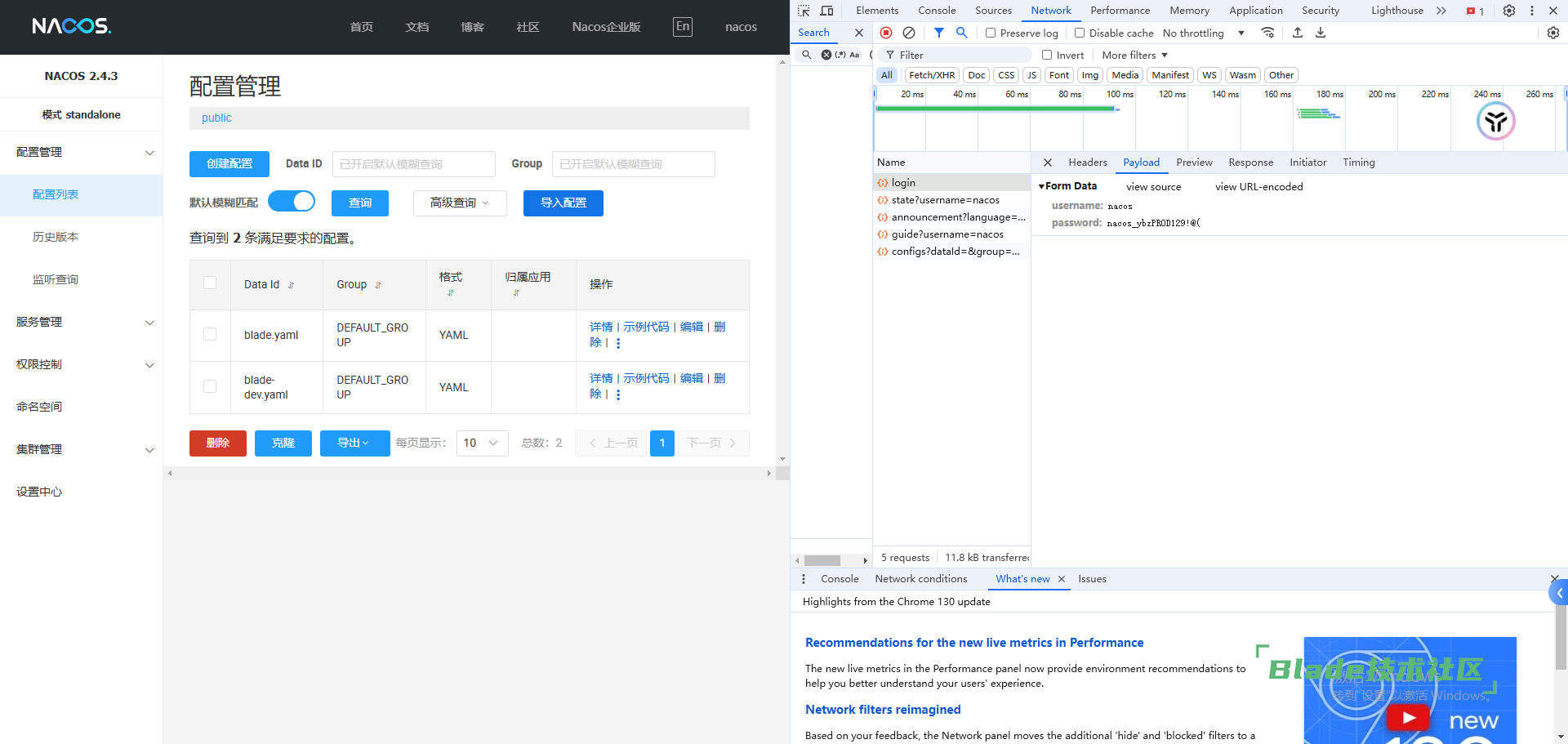Click the 创建配置 button
Viewport: 1568px width, 744px height.
point(229,163)
